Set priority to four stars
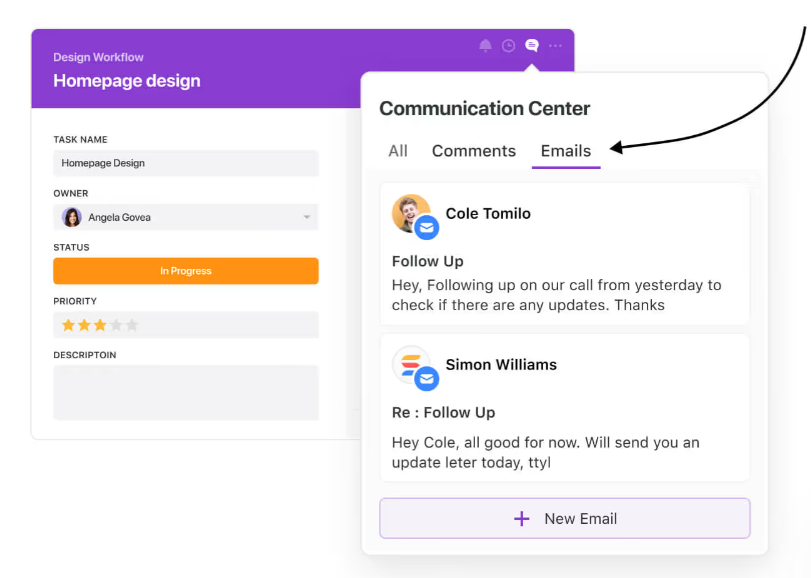This screenshot has width=811, height=578. (x=116, y=325)
